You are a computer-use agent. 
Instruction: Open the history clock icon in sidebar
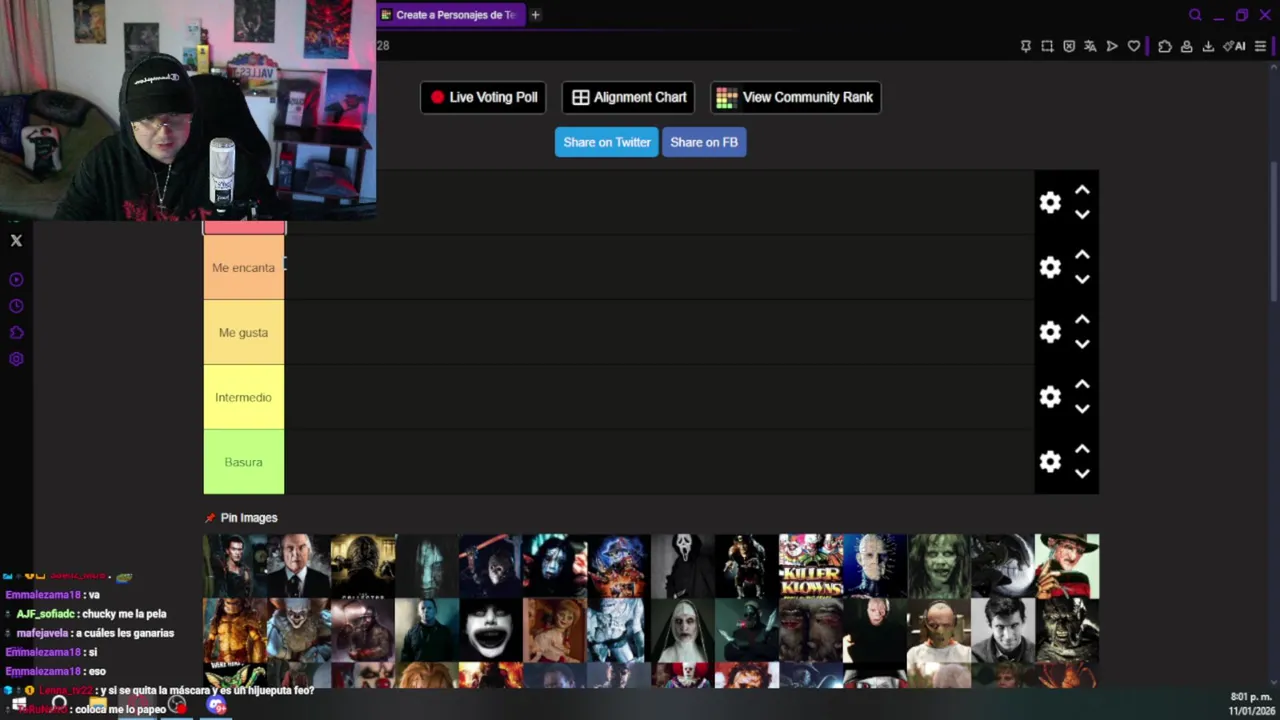[16, 306]
